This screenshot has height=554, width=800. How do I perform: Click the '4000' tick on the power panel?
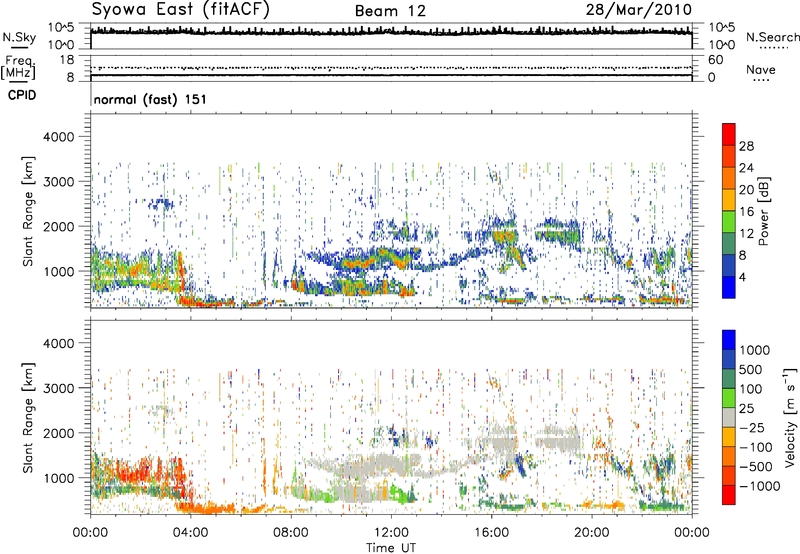pyautogui.click(x=58, y=137)
